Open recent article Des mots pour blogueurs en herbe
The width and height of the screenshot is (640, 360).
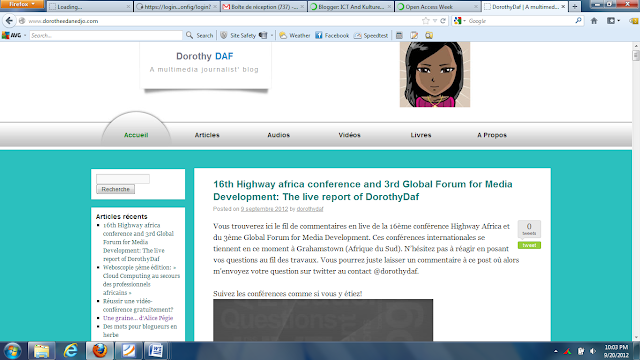[140, 331]
